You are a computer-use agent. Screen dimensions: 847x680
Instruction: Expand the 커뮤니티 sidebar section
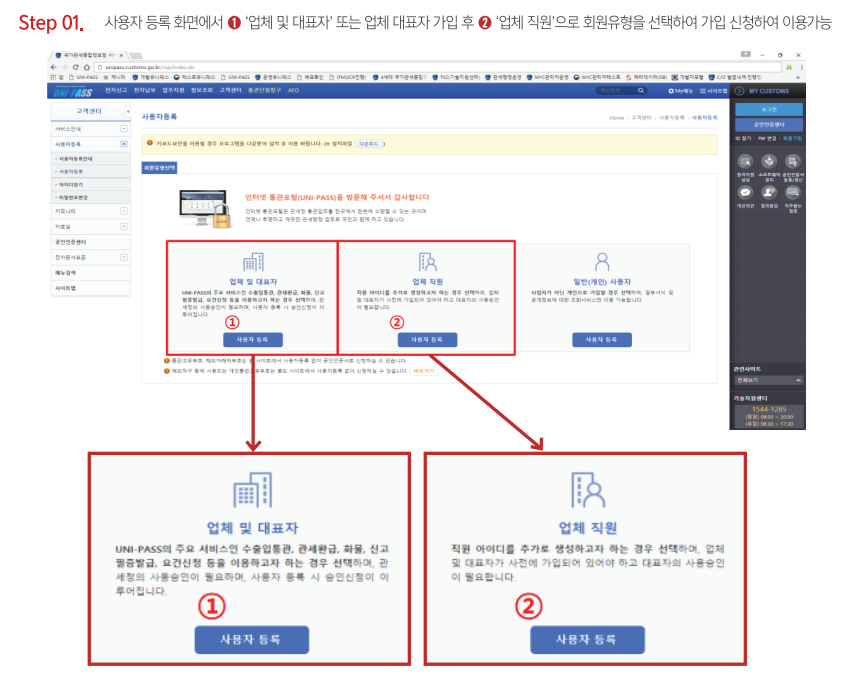click(124, 212)
